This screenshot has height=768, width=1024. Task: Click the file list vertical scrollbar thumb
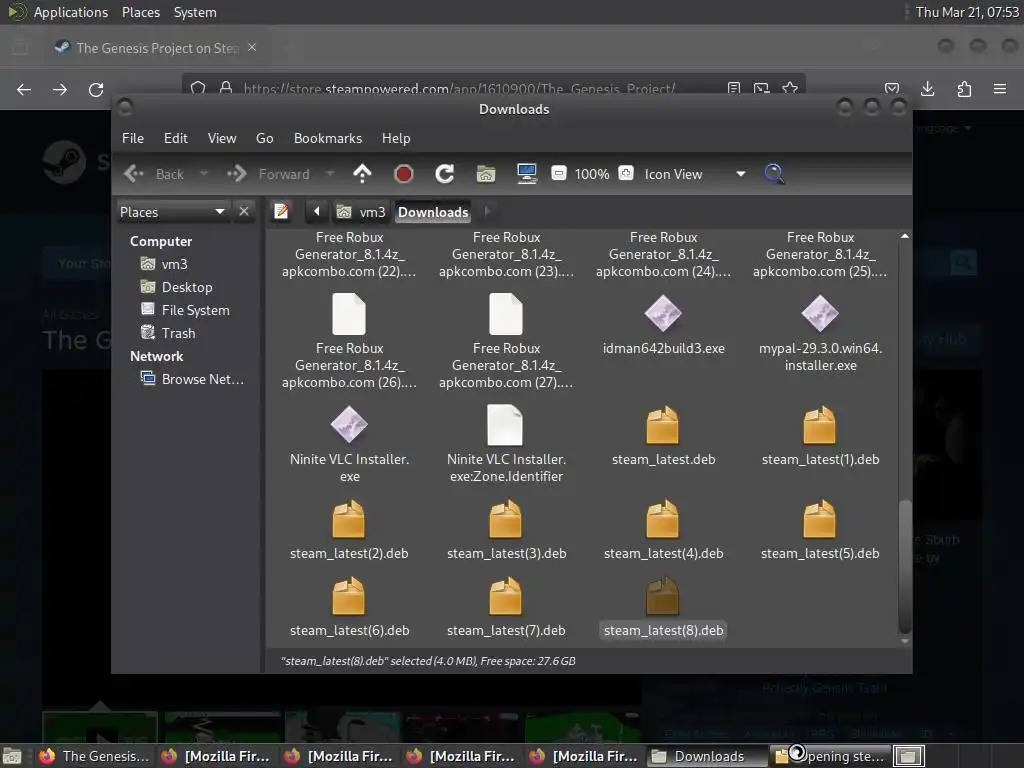click(x=904, y=566)
